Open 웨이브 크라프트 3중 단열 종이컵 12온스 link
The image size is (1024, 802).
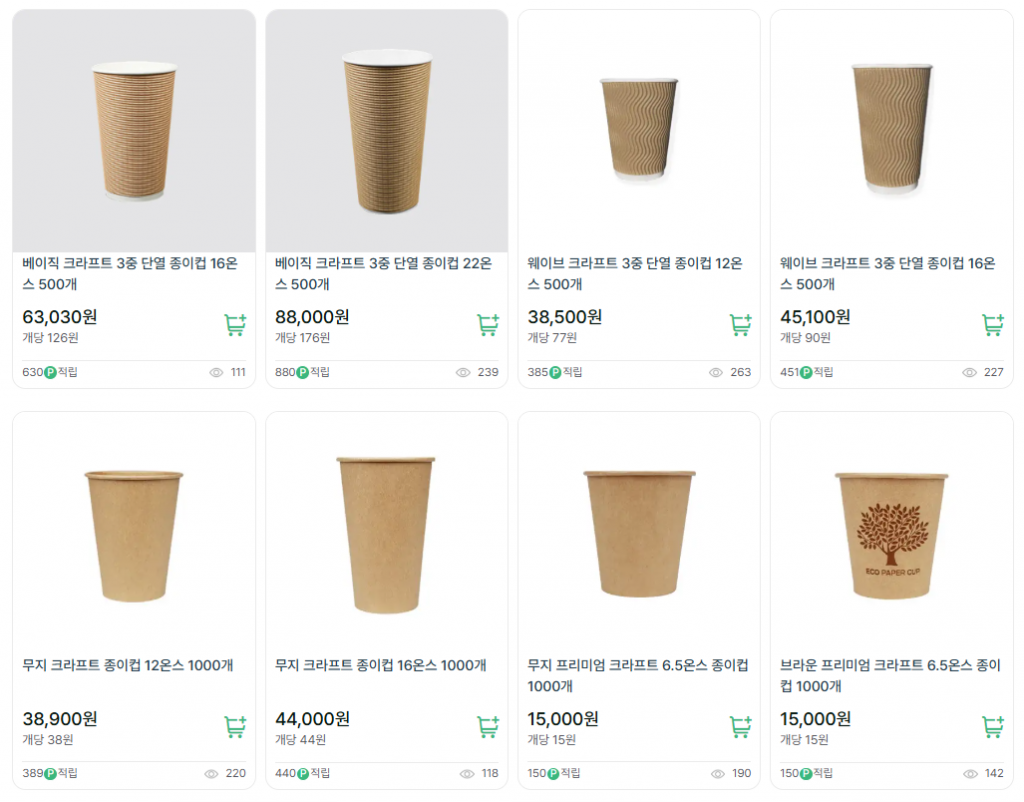pyautogui.click(x=635, y=274)
